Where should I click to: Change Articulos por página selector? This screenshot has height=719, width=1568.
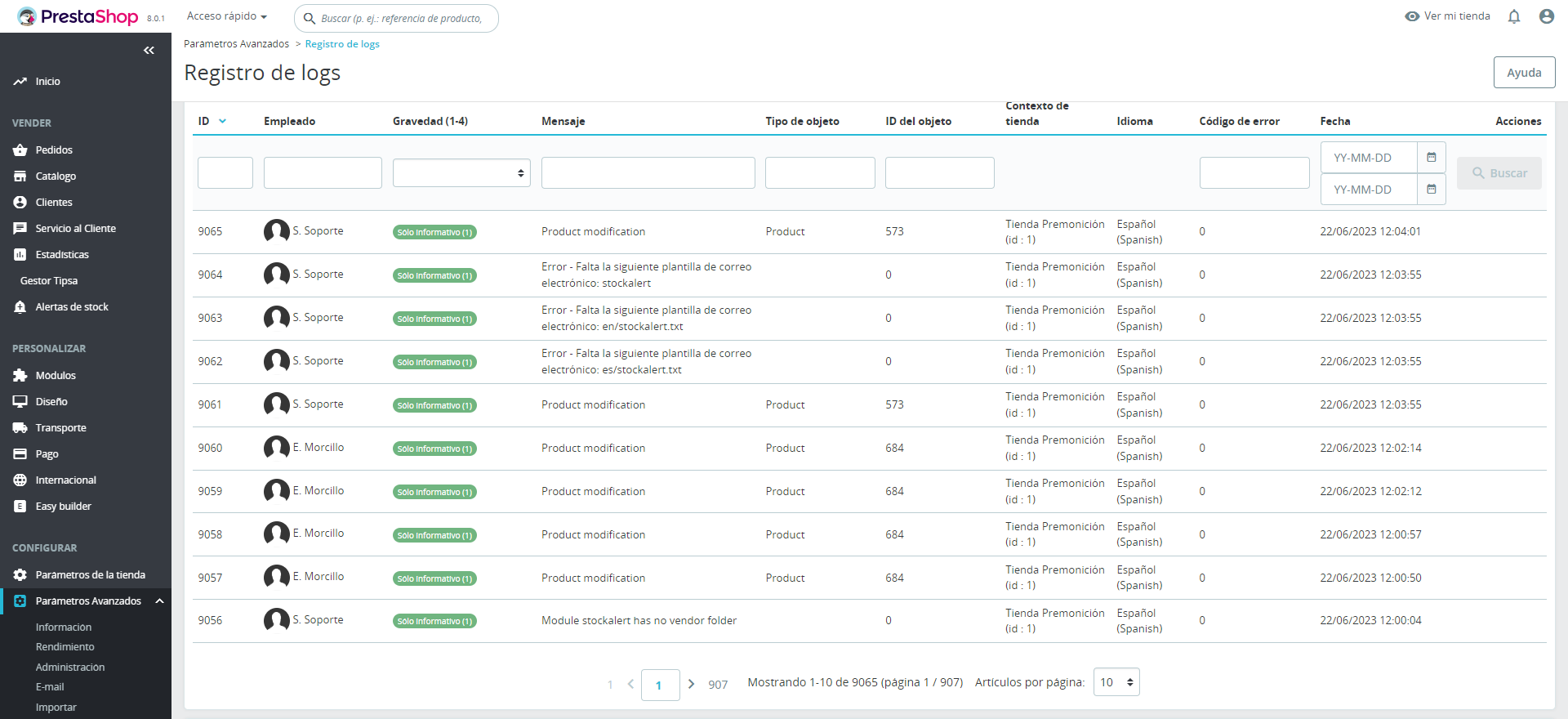point(1116,682)
